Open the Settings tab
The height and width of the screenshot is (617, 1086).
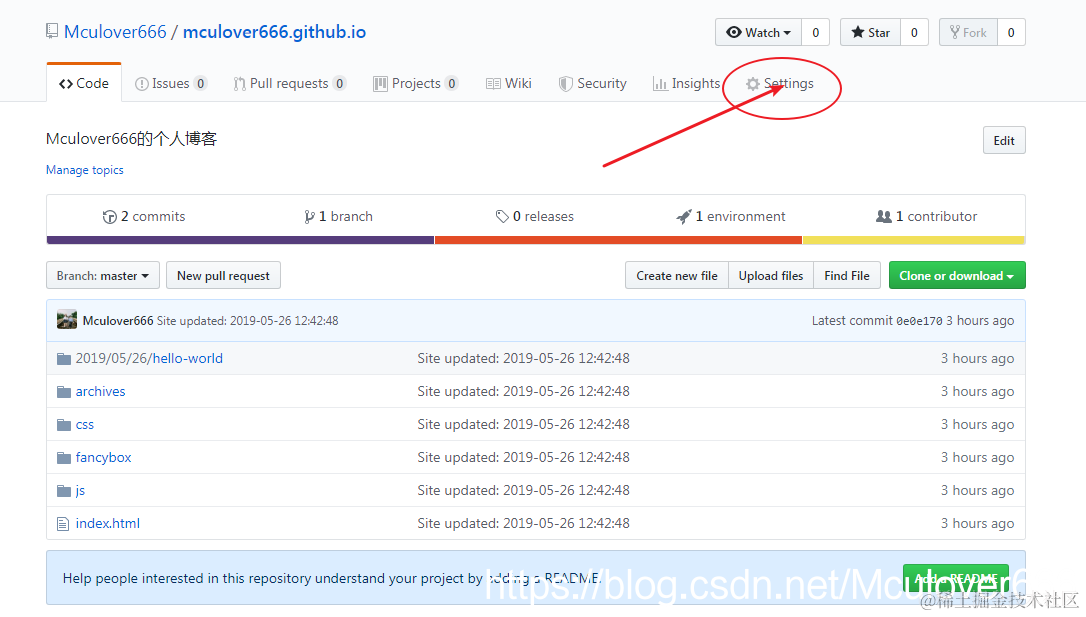tap(780, 84)
